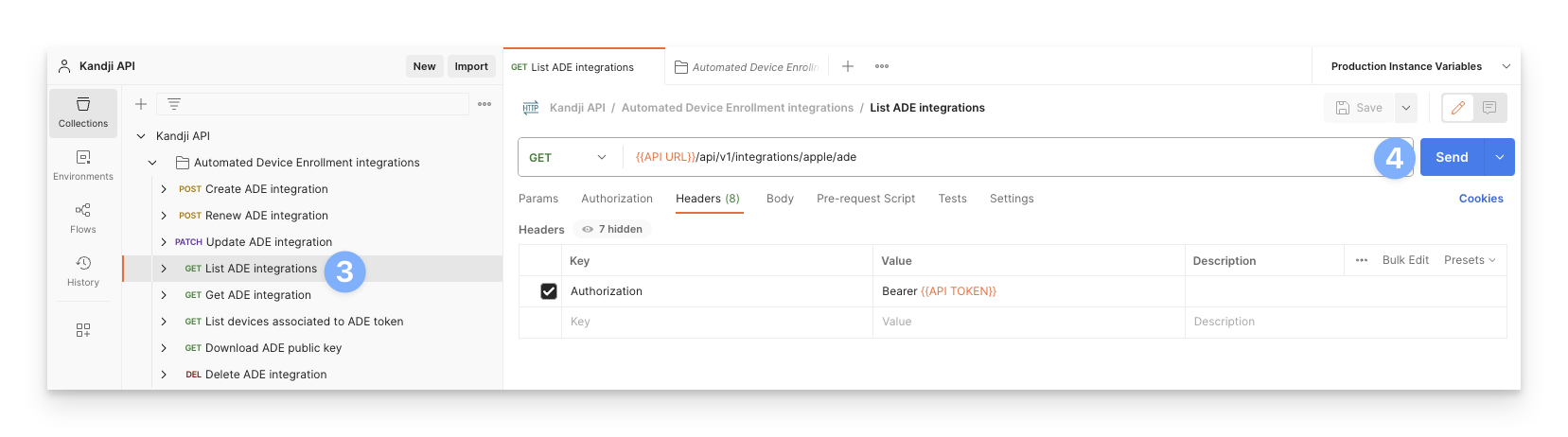Open the Send button dropdown arrow
1568x437 pixels.
click(1500, 157)
